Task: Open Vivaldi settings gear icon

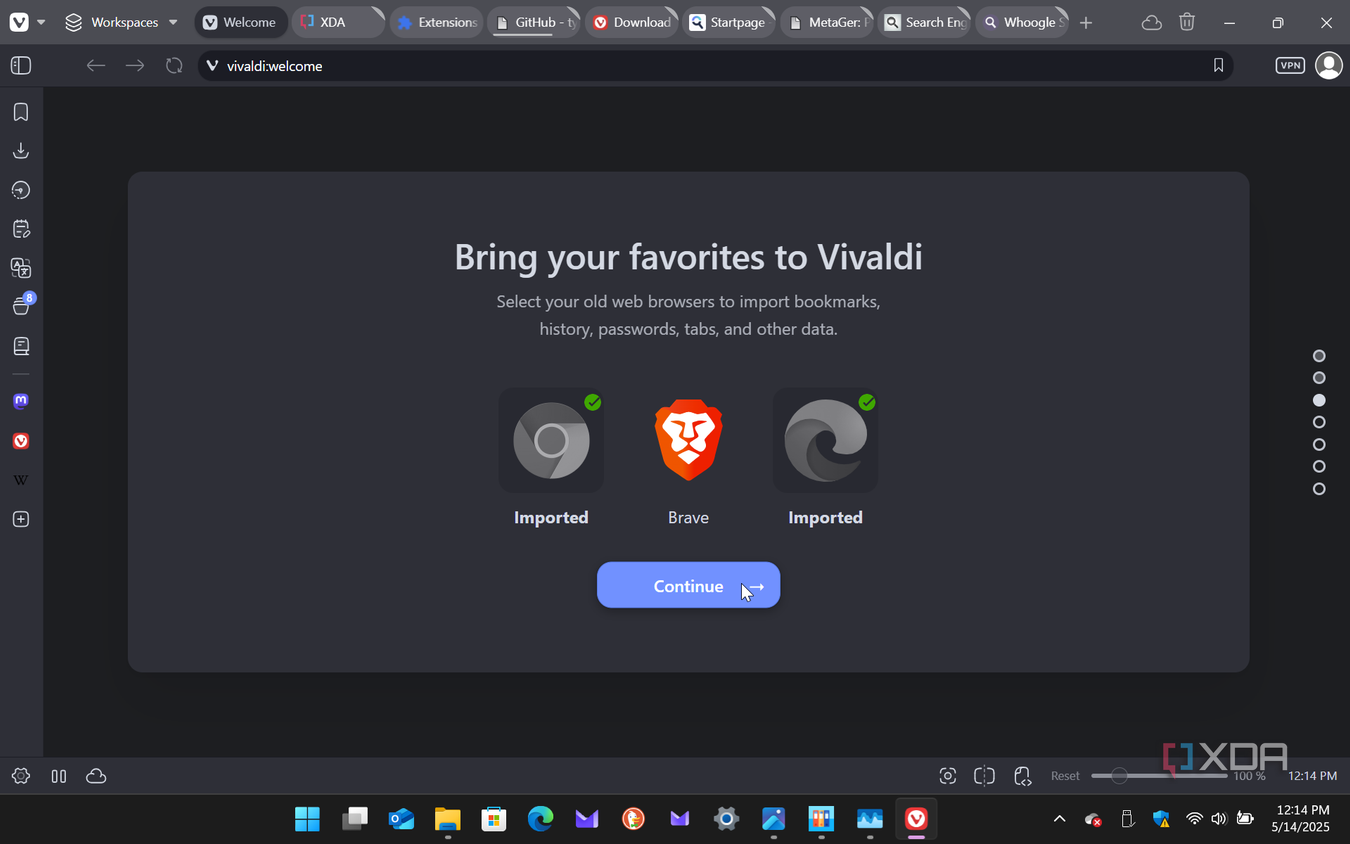Action: 21,776
